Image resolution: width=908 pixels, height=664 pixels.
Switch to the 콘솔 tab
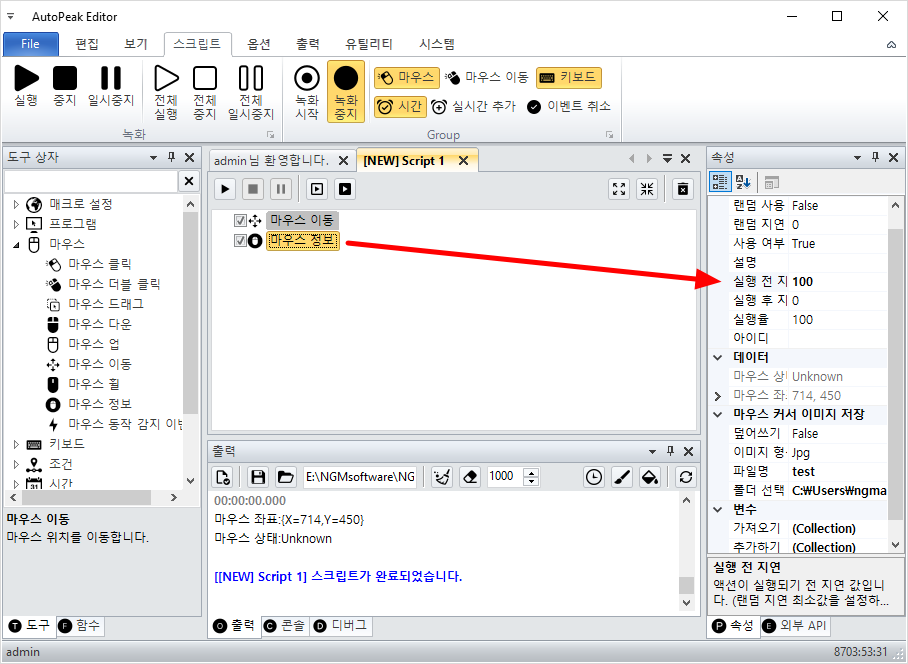pyautogui.click(x=285, y=625)
